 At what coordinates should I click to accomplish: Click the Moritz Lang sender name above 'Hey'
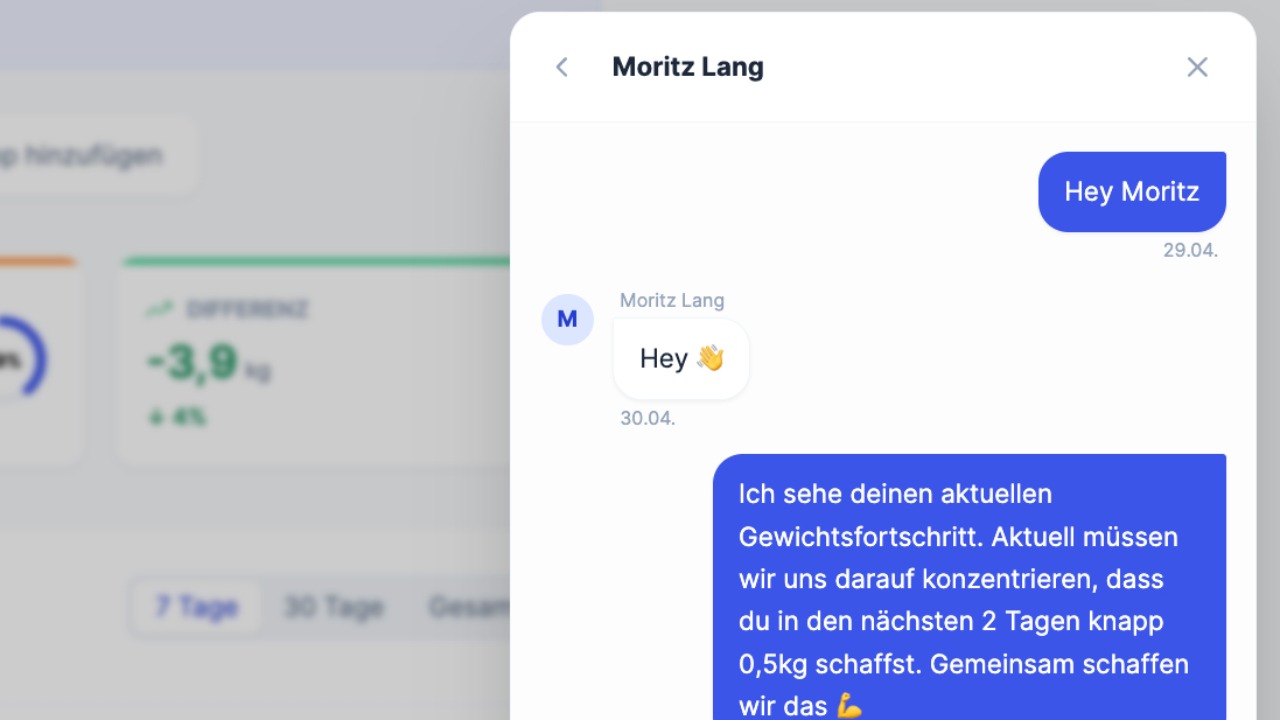tap(672, 300)
